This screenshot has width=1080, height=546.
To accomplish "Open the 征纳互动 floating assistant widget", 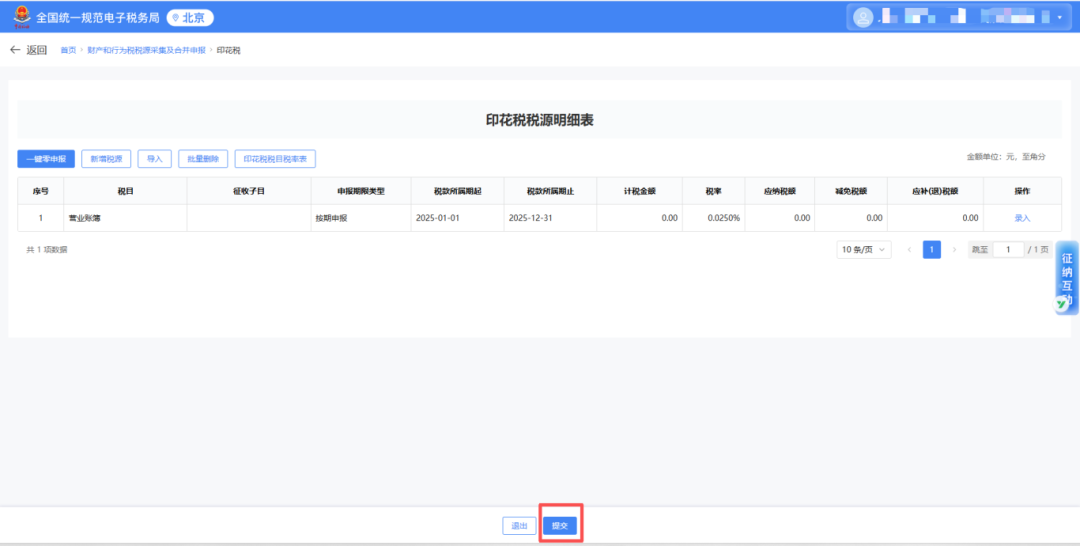I will (x=1066, y=278).
